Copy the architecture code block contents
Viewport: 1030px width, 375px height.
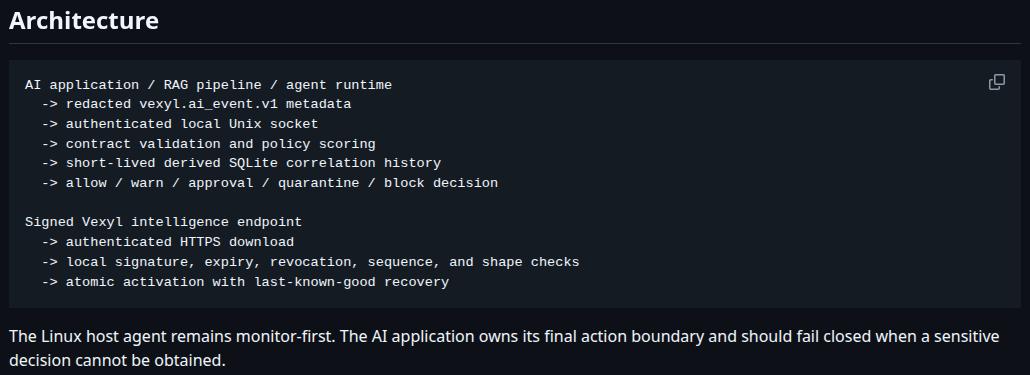point(996,82)
